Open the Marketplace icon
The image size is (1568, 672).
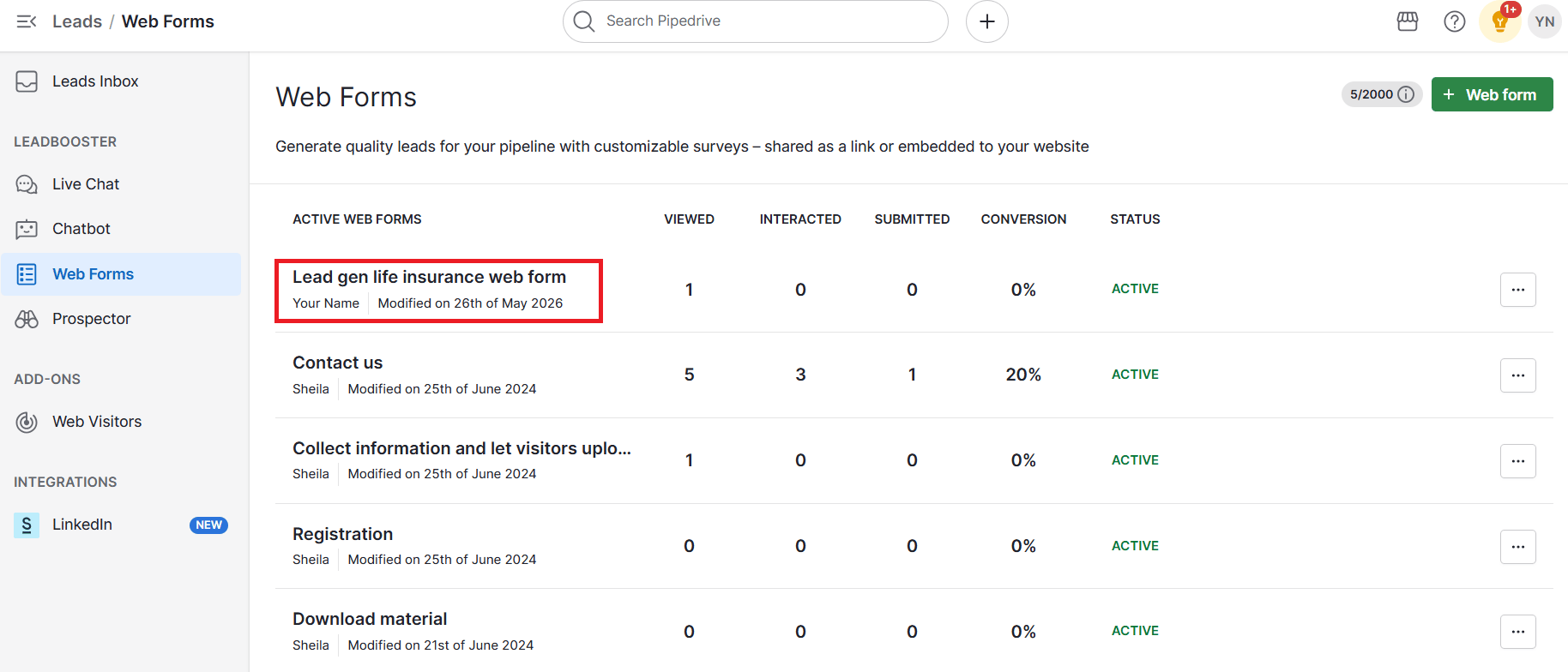pos(1408,21)
